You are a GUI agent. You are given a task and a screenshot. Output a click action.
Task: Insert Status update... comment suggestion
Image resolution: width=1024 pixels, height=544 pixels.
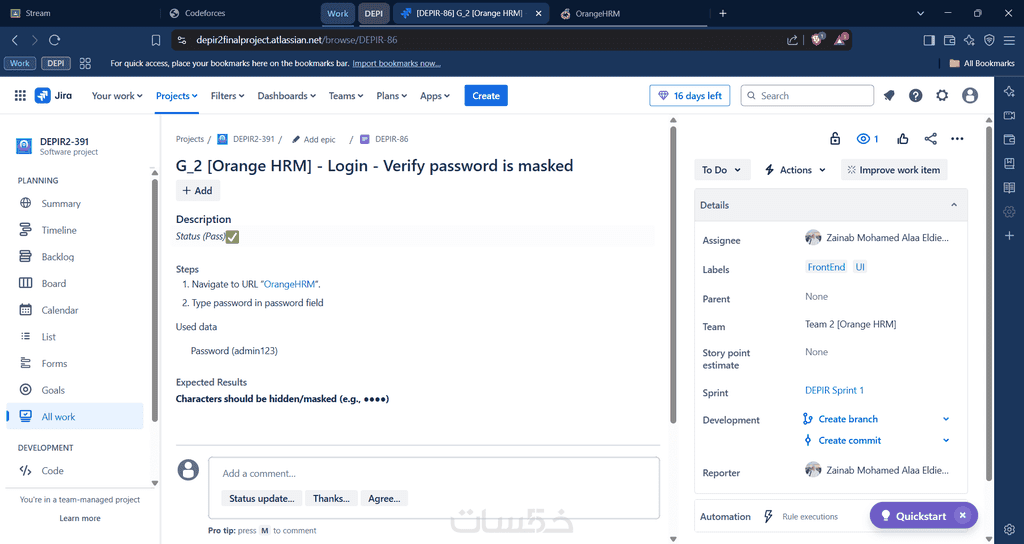(261, 498)
